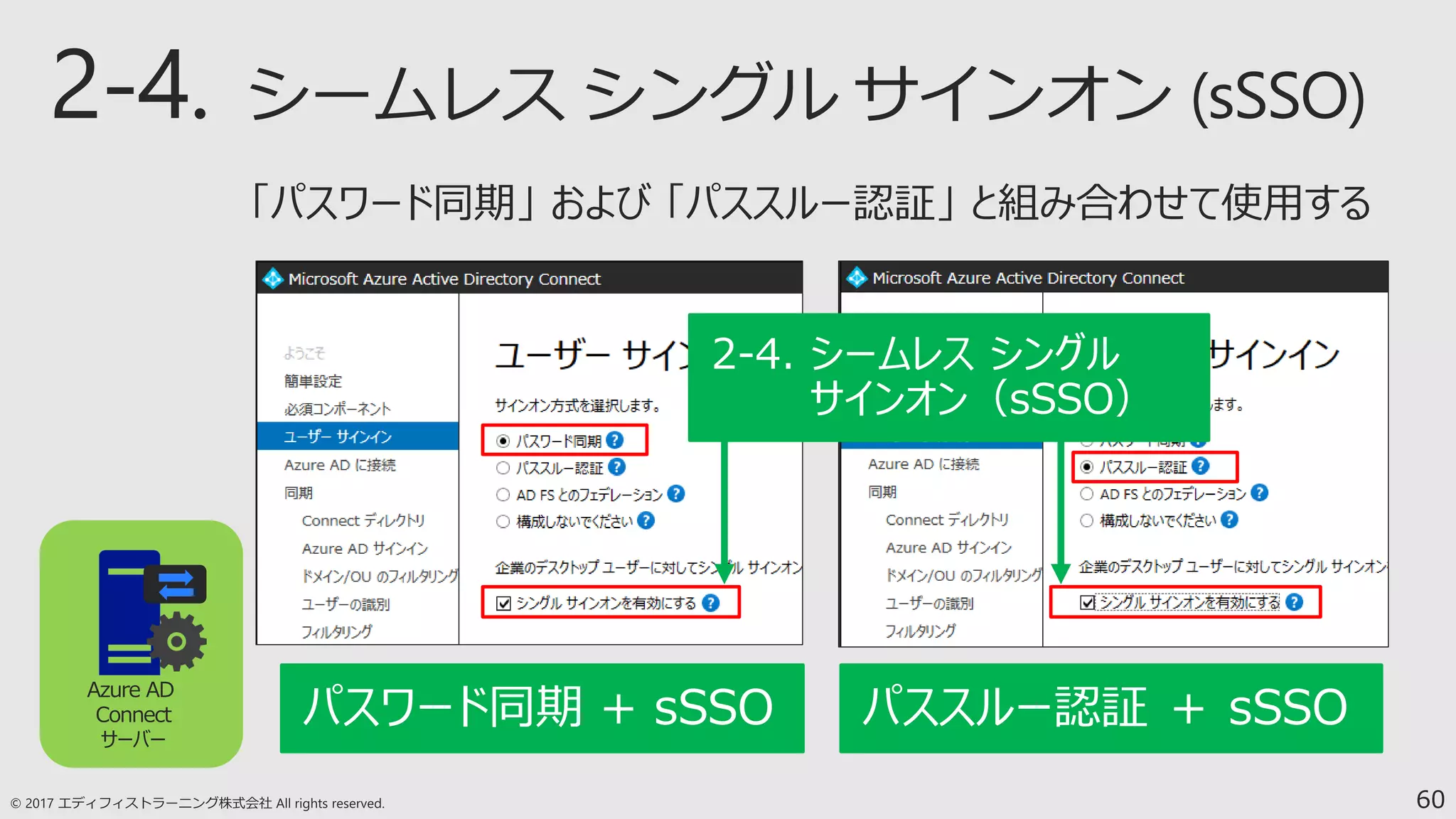The height and width of the screenshot is (819, 1456).
Task: Go to Azure AD に接続 step in left window
Action: (340, 465)
